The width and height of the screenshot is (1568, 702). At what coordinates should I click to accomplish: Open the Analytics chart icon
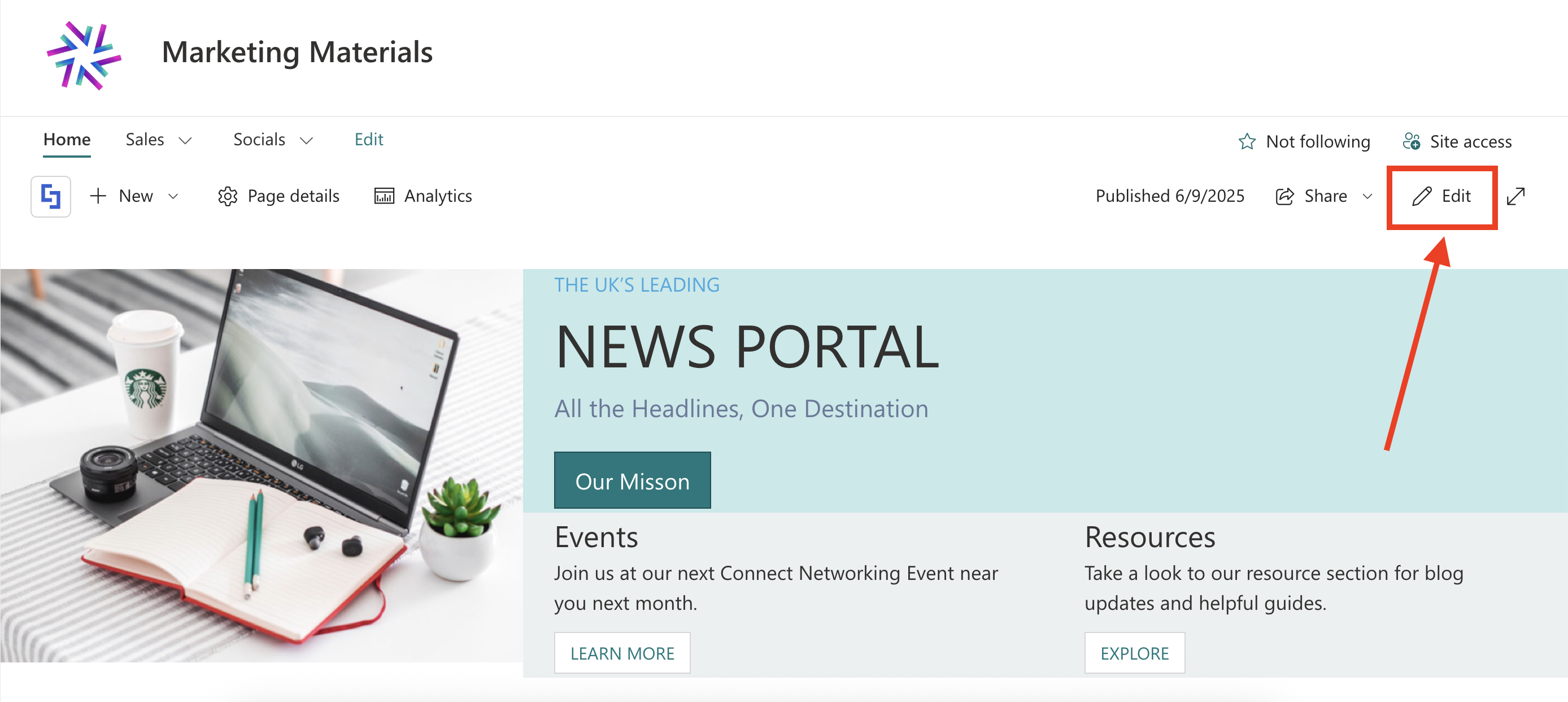point(384,196)
